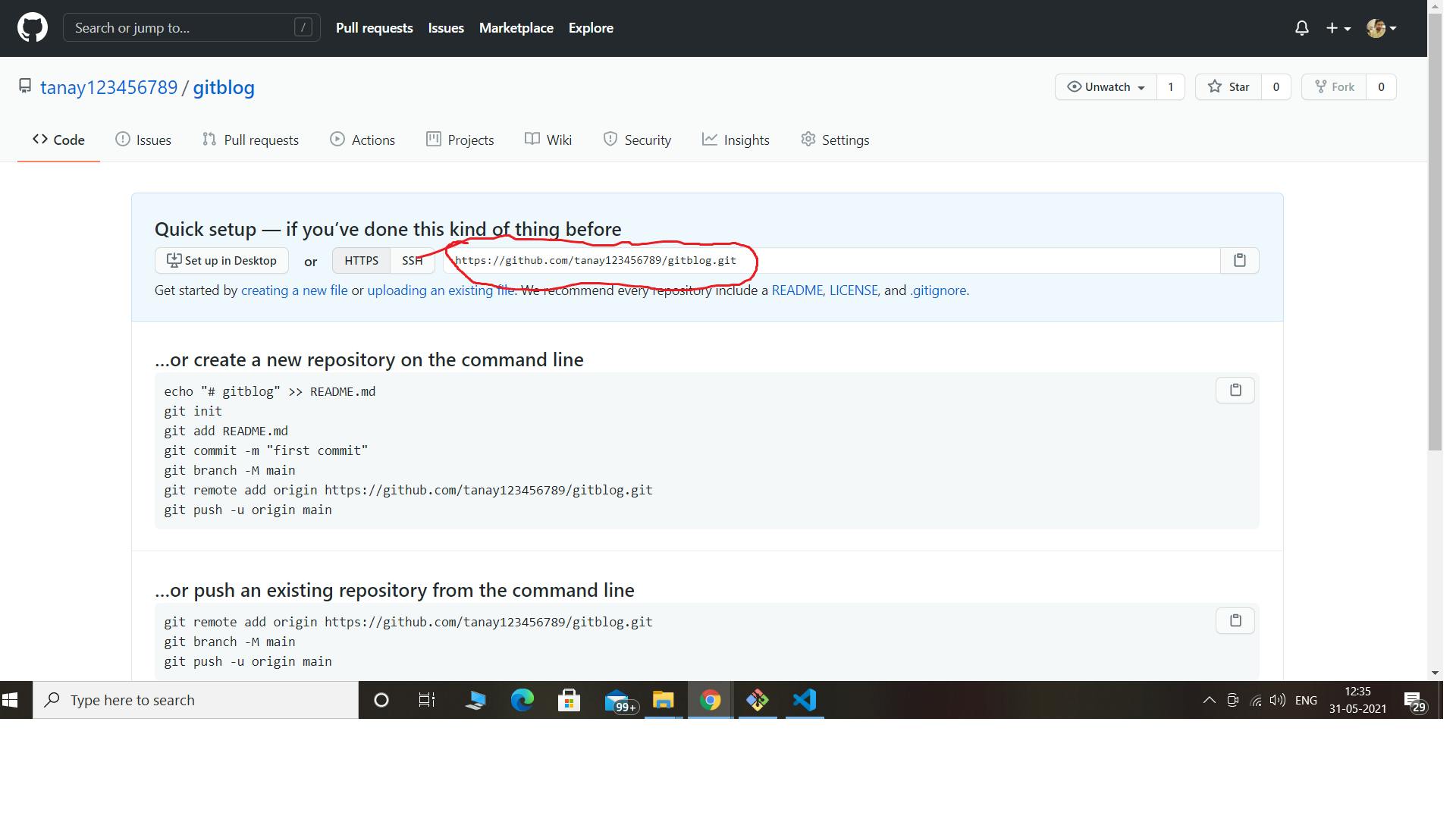
Task: Click the repository clone URL field
Action: pos(832,260)
